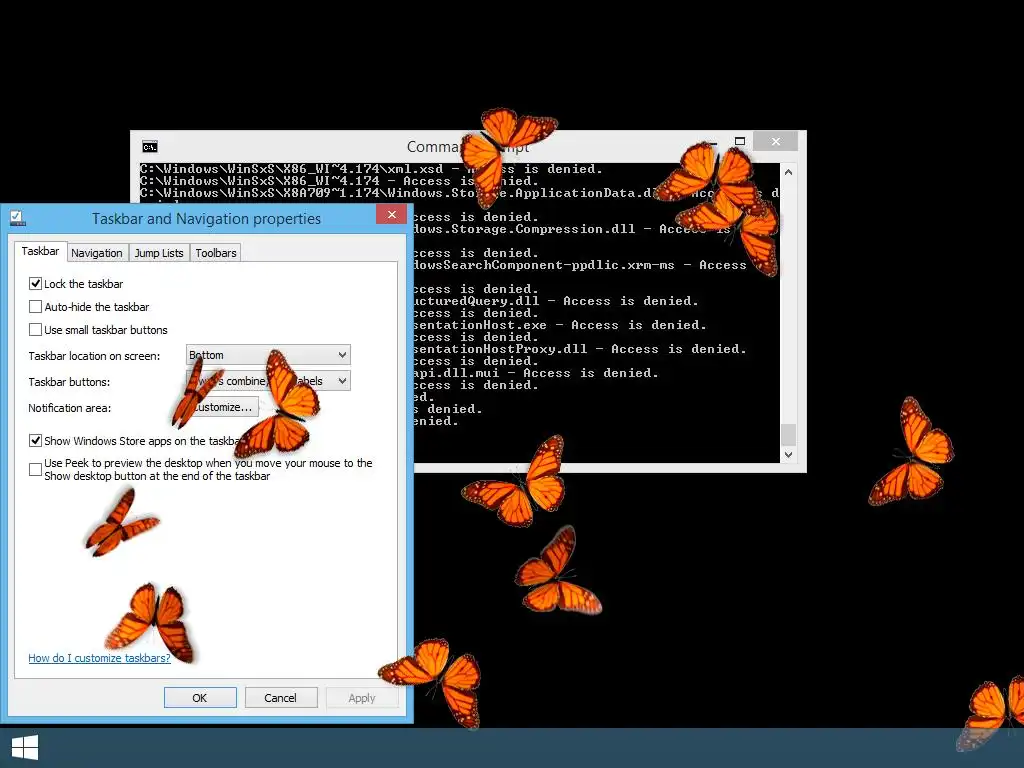Image resolution: width=1024 pixels, height=768 pixels.
Task: Enable Auto-hide the taskbar
Action: 35,306
